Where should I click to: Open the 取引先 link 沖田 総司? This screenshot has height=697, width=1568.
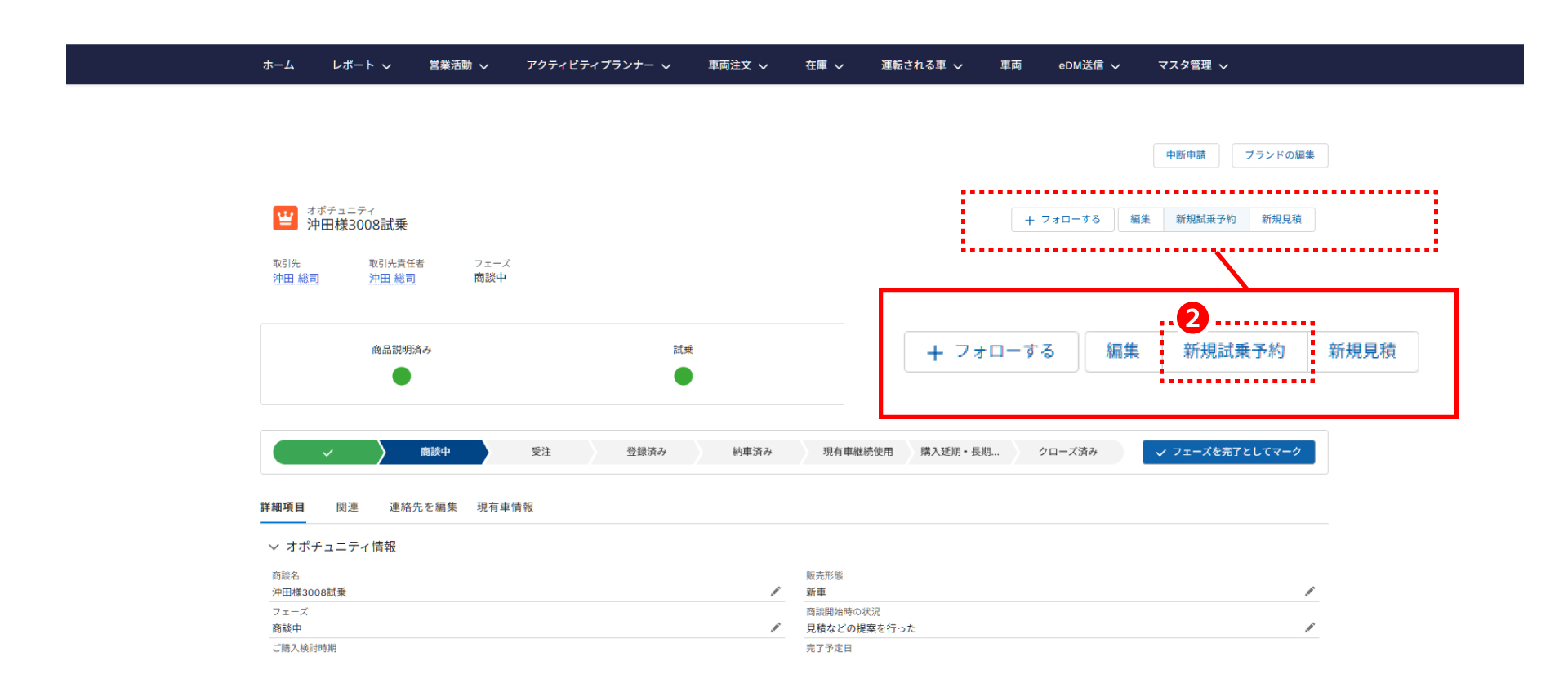(296, 279)
